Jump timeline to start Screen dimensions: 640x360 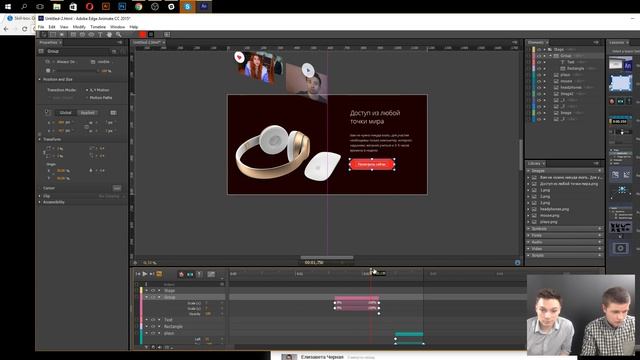(138, 274)
